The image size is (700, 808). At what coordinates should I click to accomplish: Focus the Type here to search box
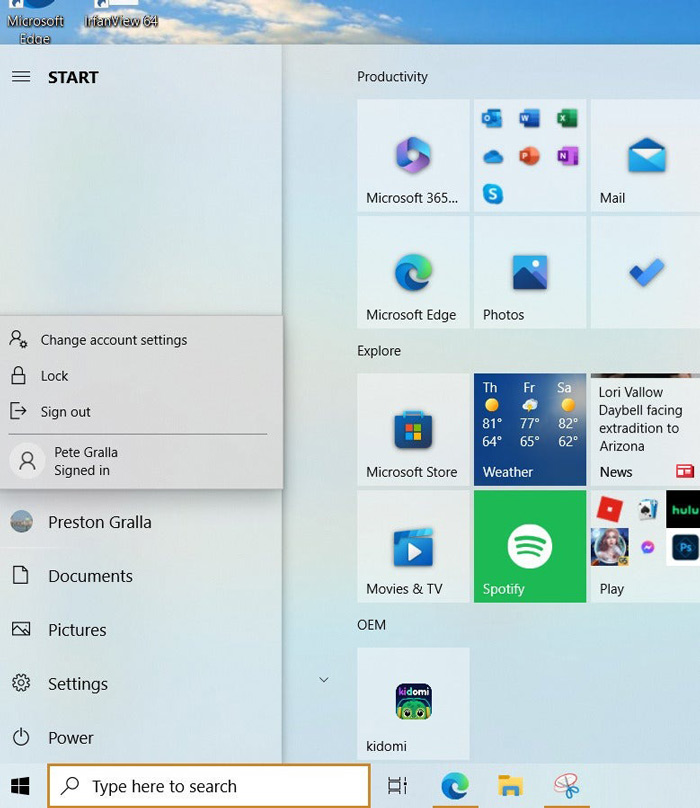pyautogui.click(x=209, y=786)
